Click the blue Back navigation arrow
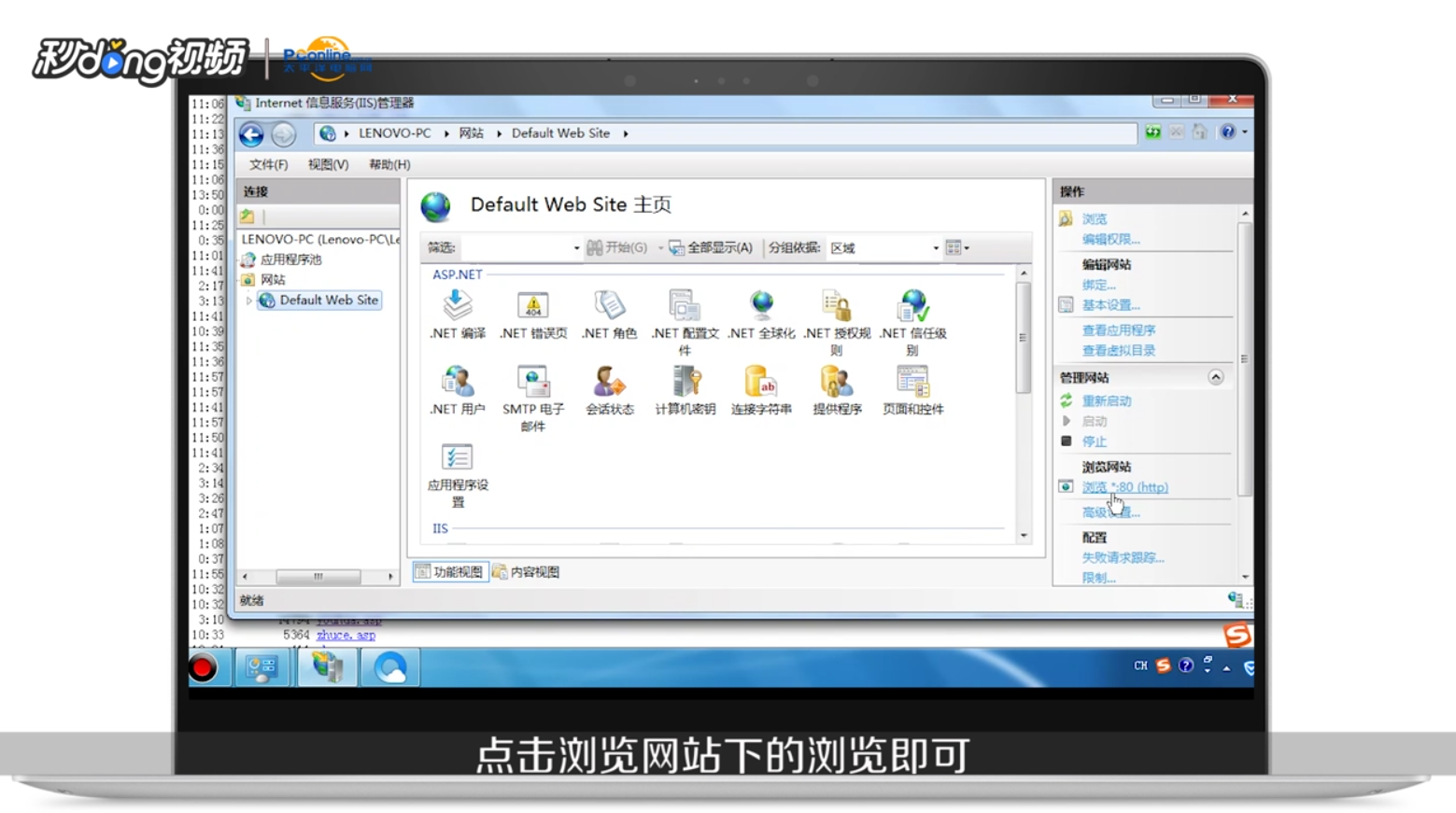 (251, 134)
